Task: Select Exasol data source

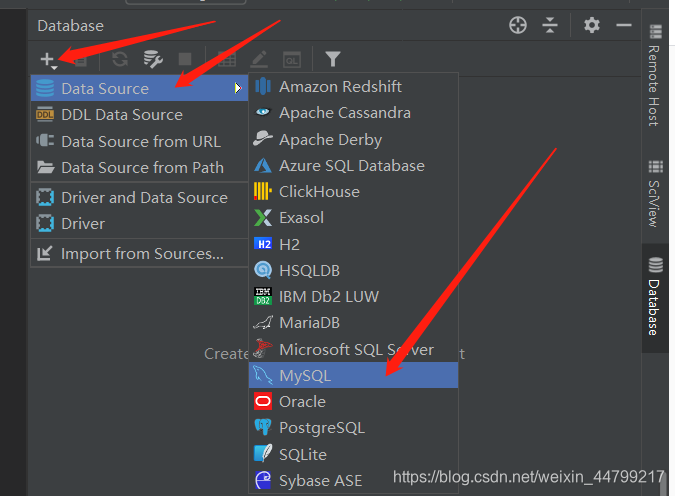Action: 353,218
